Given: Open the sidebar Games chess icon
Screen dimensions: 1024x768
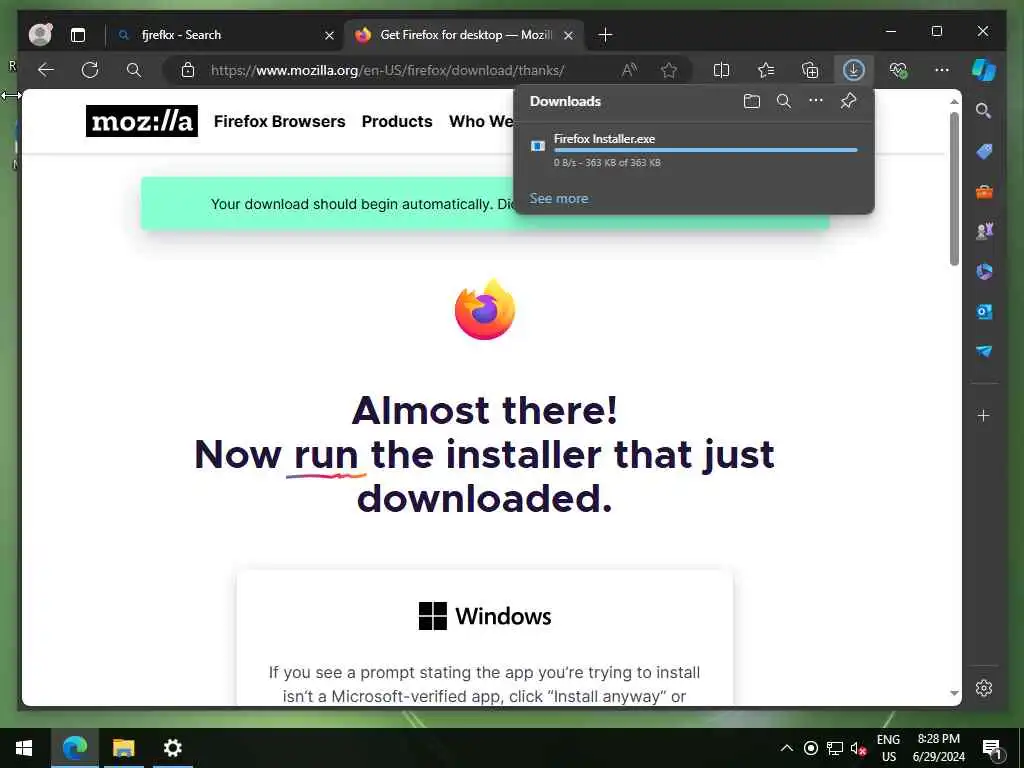Looking at the screenshot, I should coord(984,231).
